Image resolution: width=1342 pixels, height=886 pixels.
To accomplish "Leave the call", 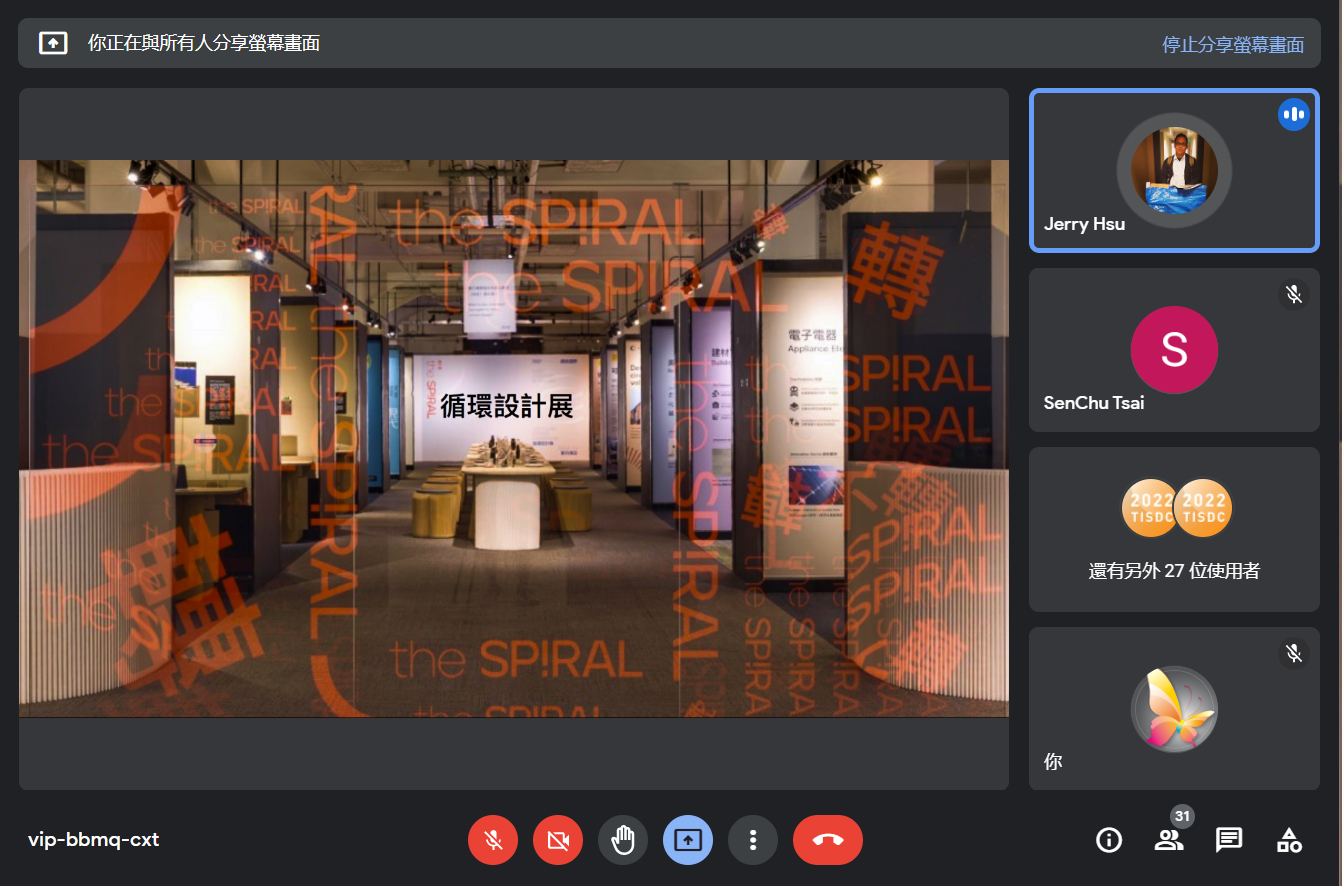I will [x=827, y=840].
